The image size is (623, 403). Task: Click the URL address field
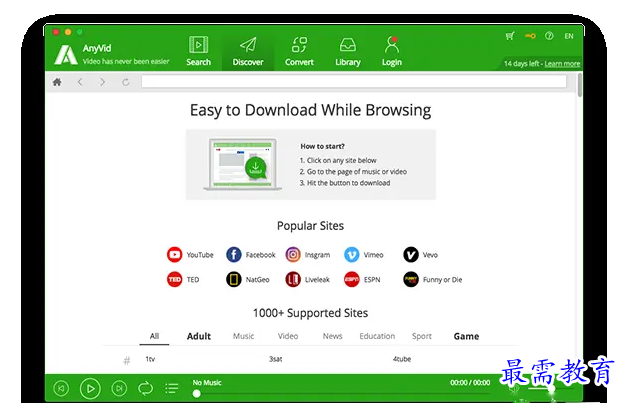click(353, 82)
